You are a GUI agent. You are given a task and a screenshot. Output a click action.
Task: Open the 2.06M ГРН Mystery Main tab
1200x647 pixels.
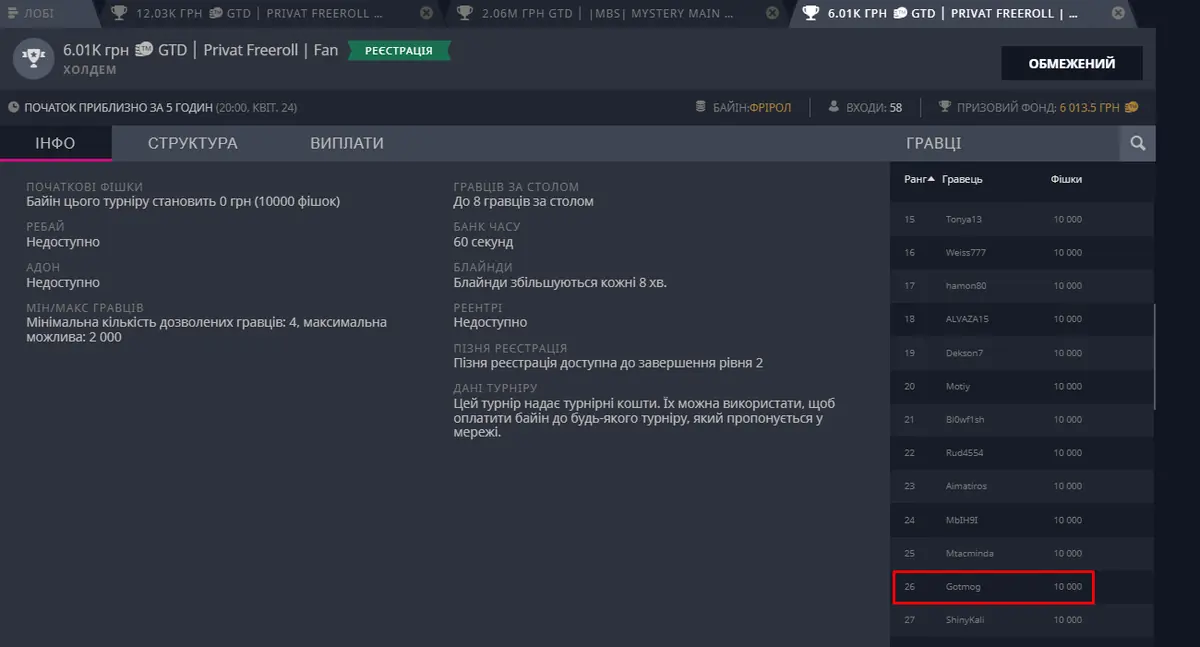pos(605,13)
